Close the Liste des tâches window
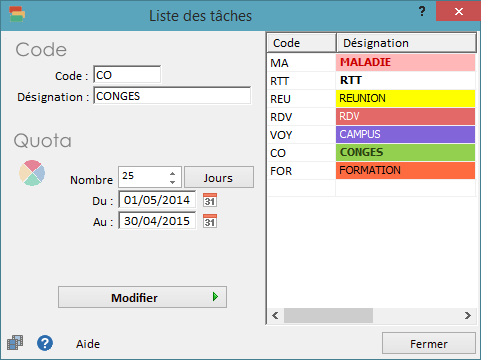This screenshot has height=360, width=481. [458, 11]
